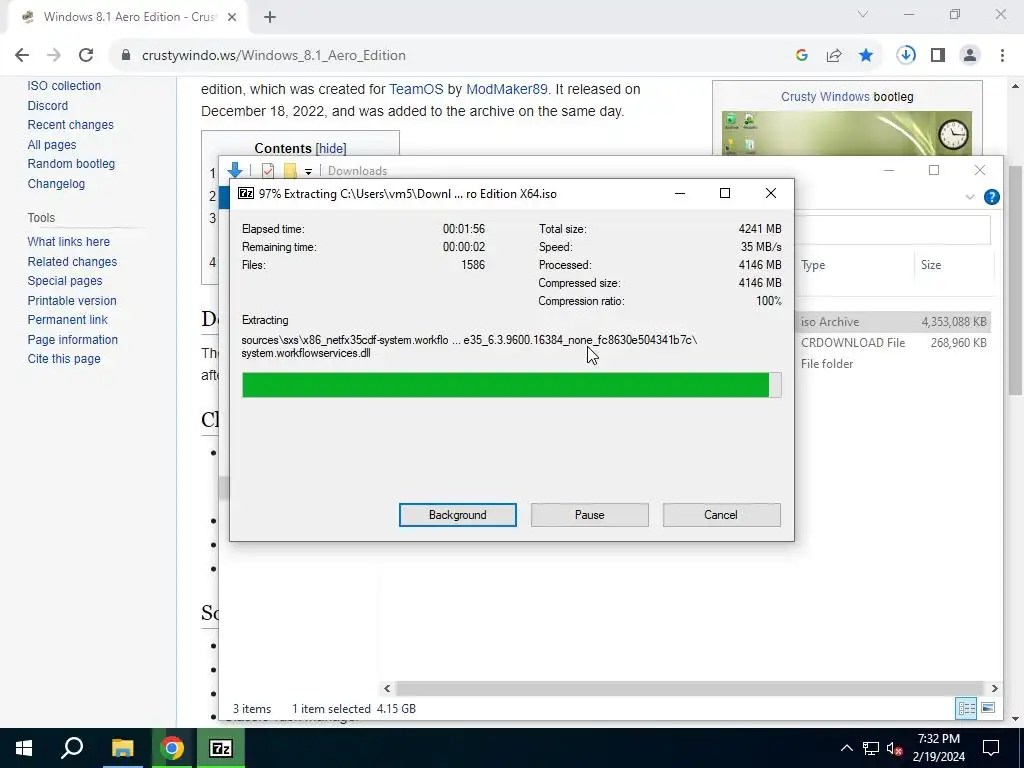Click Explorer new folder icon
Screen dimensions: 1024x768
click(289, 170)
